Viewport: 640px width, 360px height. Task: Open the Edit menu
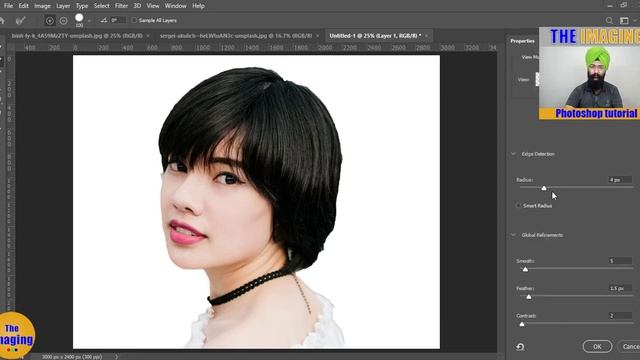[23, 6]
